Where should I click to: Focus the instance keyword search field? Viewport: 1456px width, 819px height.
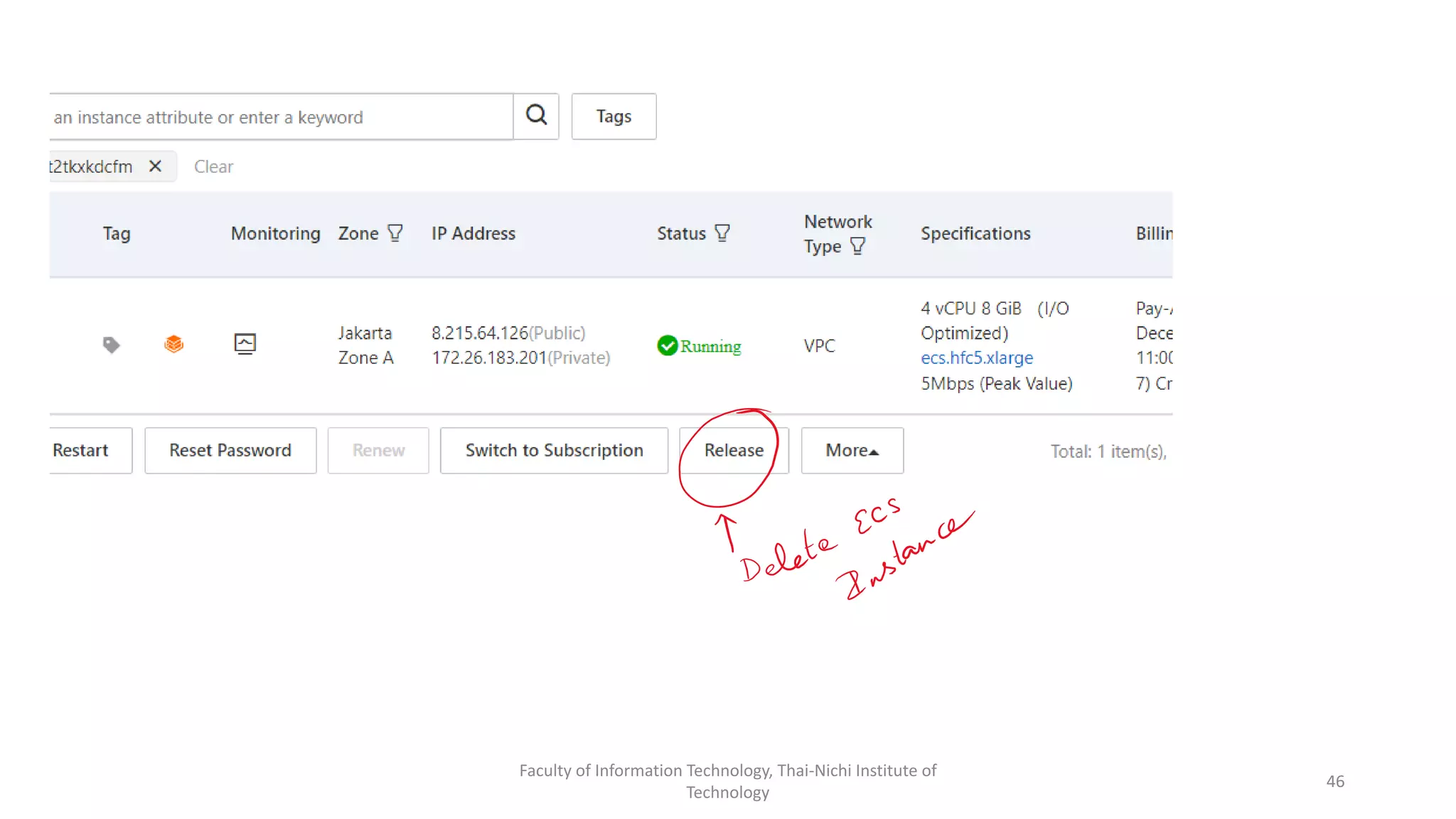click(277, 117)
